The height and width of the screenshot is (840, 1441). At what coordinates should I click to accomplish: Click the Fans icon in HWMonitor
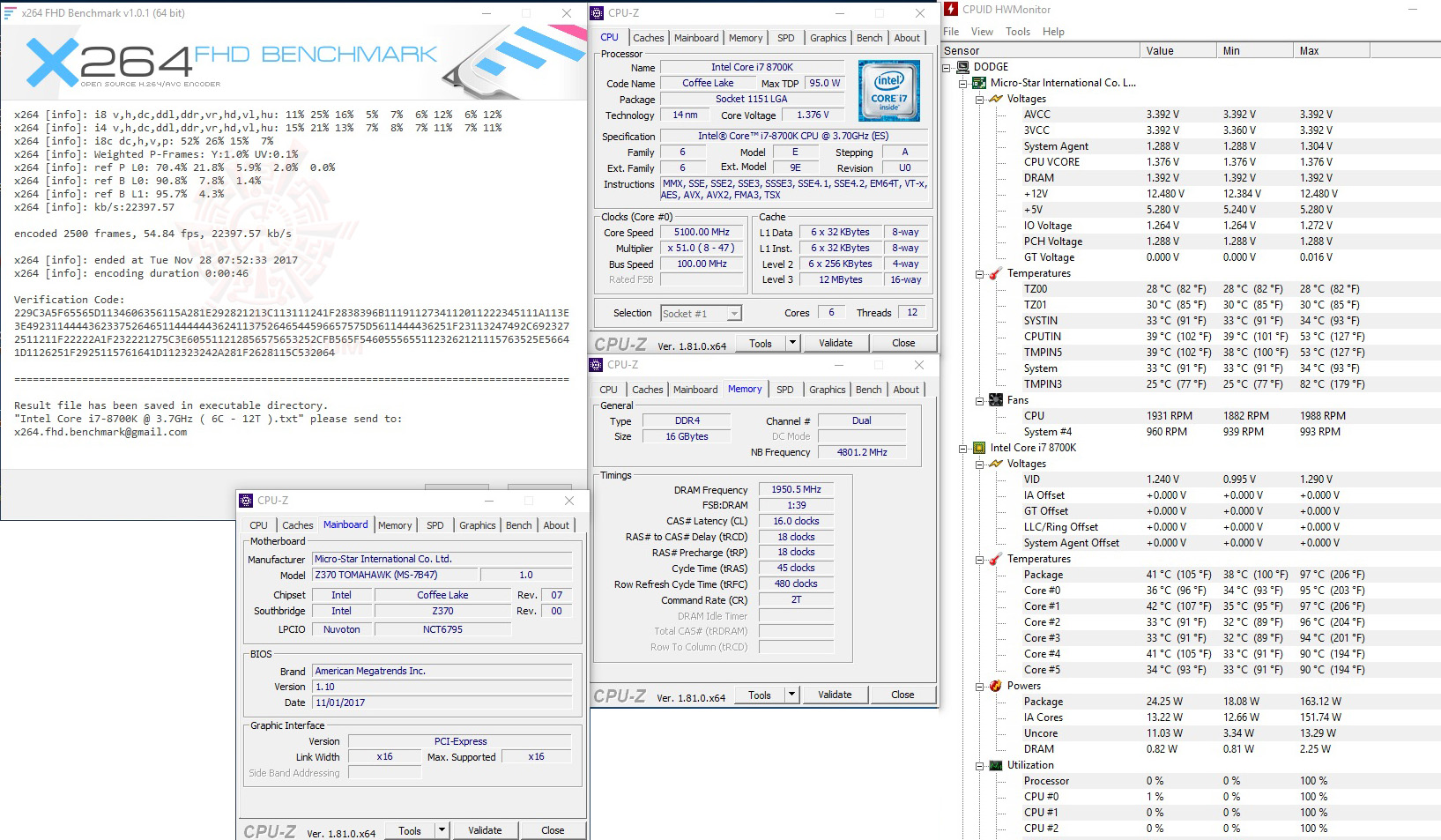pyautogui.click(x=996, y=400)
